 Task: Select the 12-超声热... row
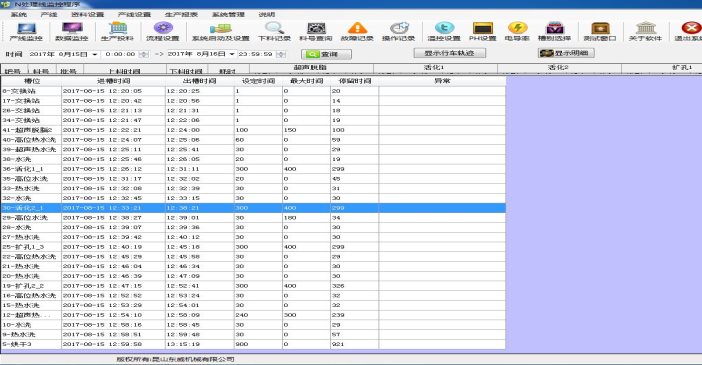[x=253, y=315]
